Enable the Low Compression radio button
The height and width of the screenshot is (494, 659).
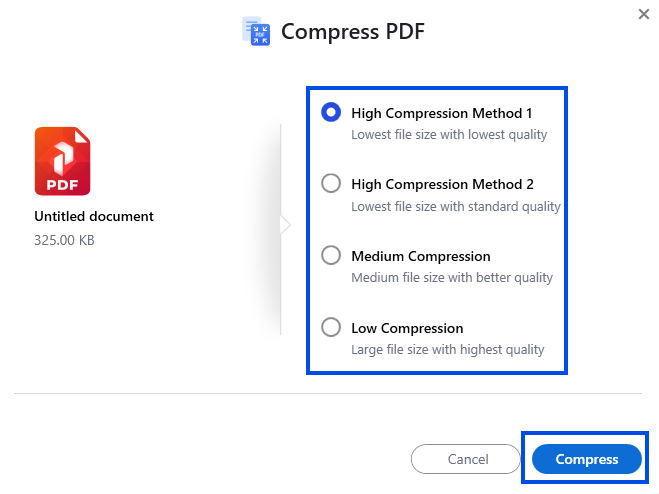pyautogui.click(x=331, y=327)
